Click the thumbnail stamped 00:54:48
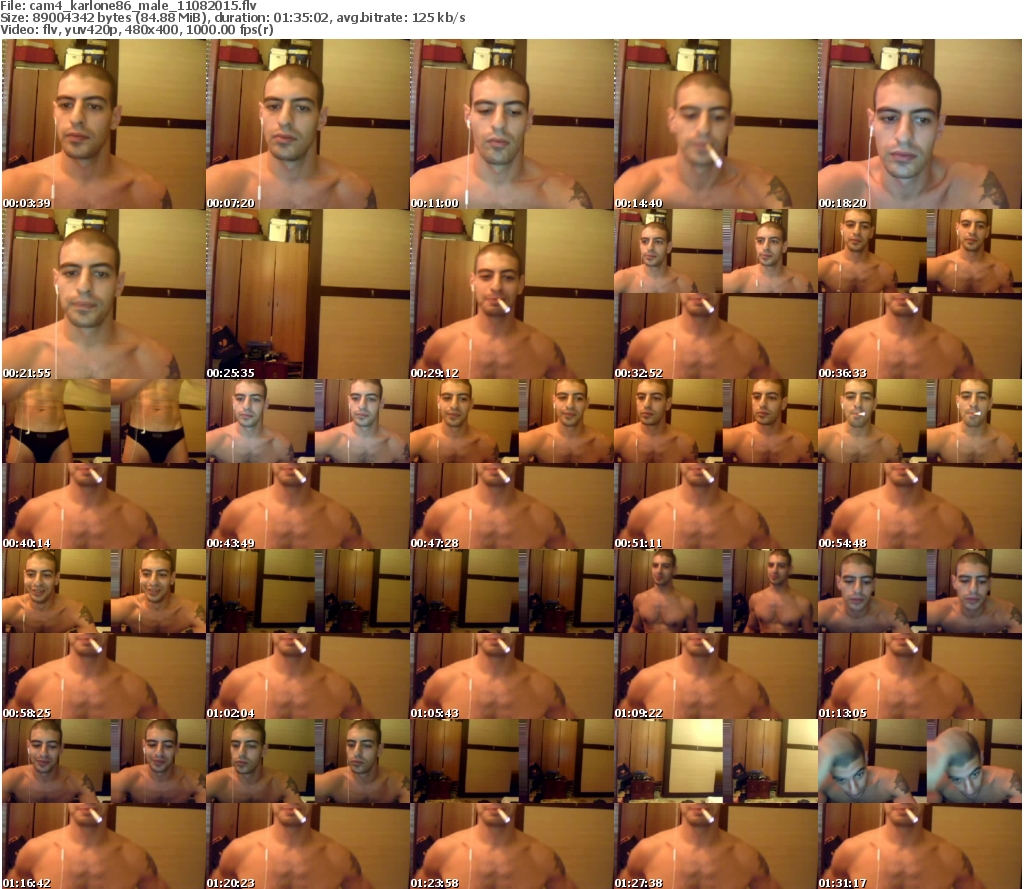 tap(920, 464)
